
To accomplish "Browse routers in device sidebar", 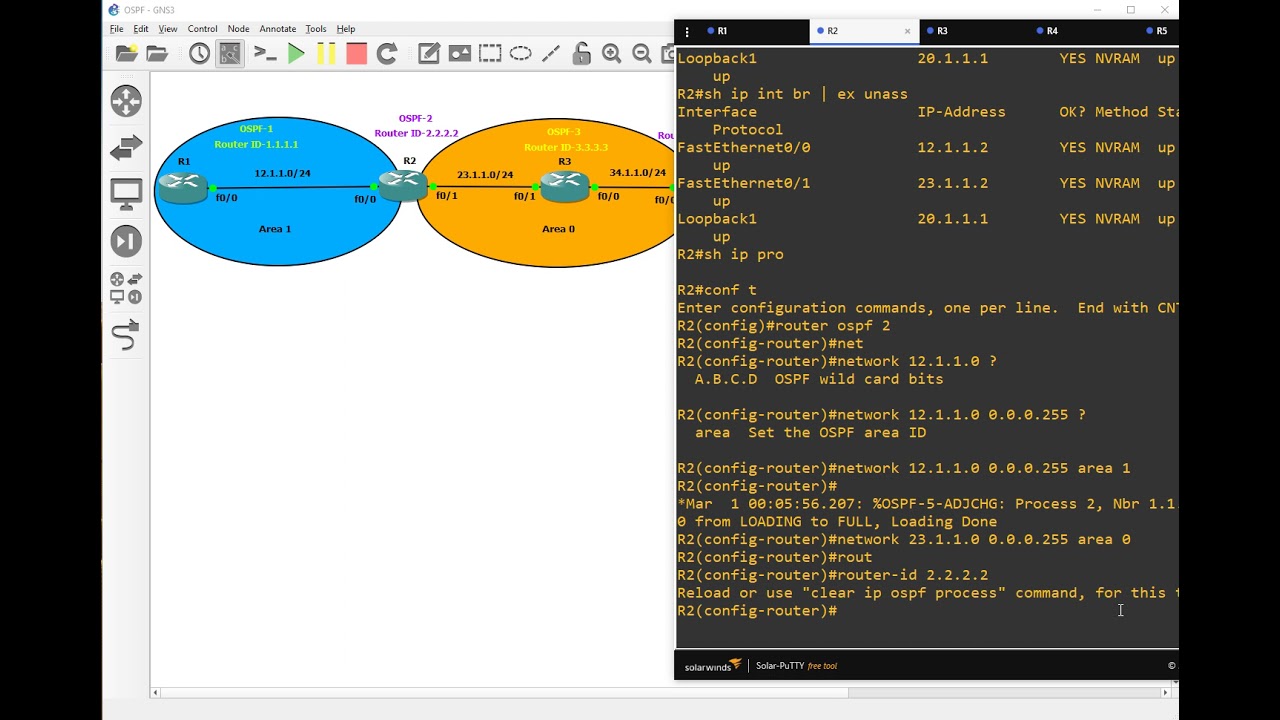I will [126, 100].
